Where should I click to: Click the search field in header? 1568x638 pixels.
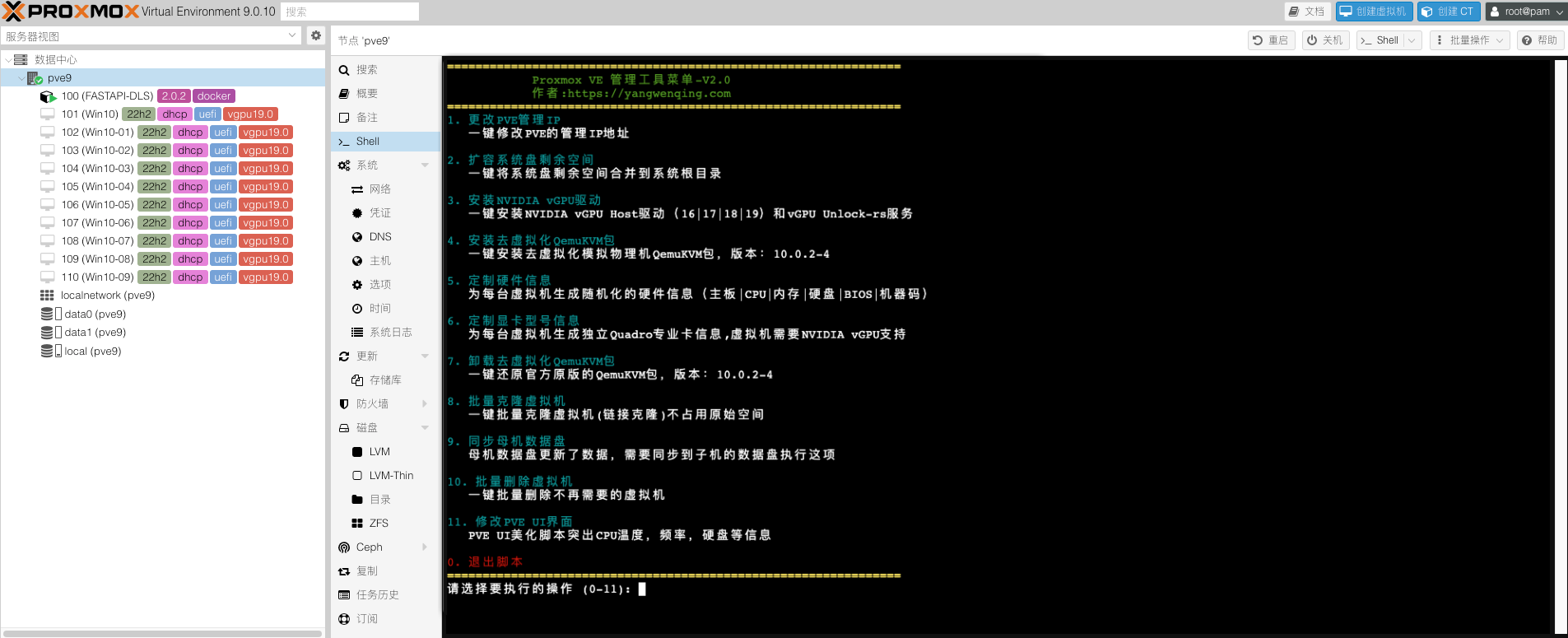click(350, 12)
